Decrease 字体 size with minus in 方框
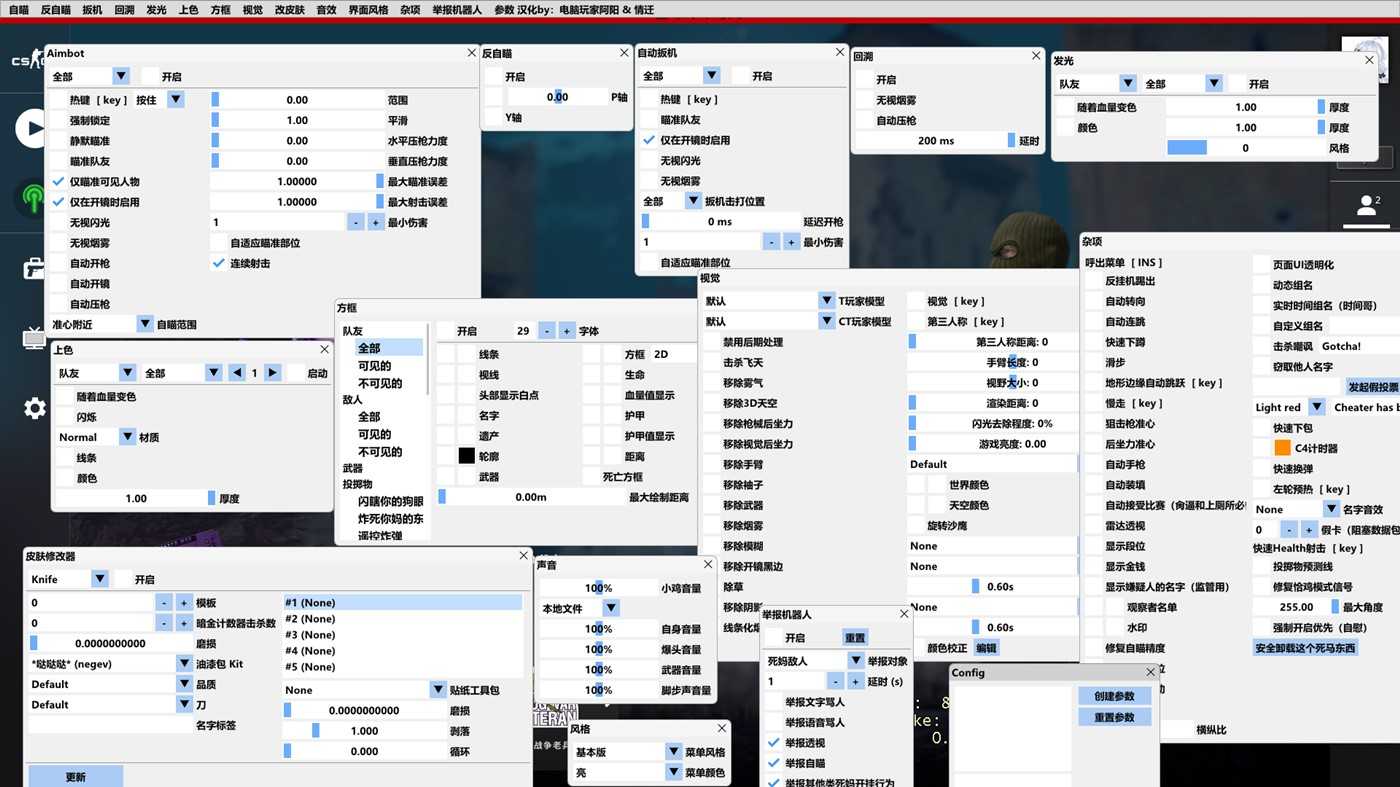 547,331
